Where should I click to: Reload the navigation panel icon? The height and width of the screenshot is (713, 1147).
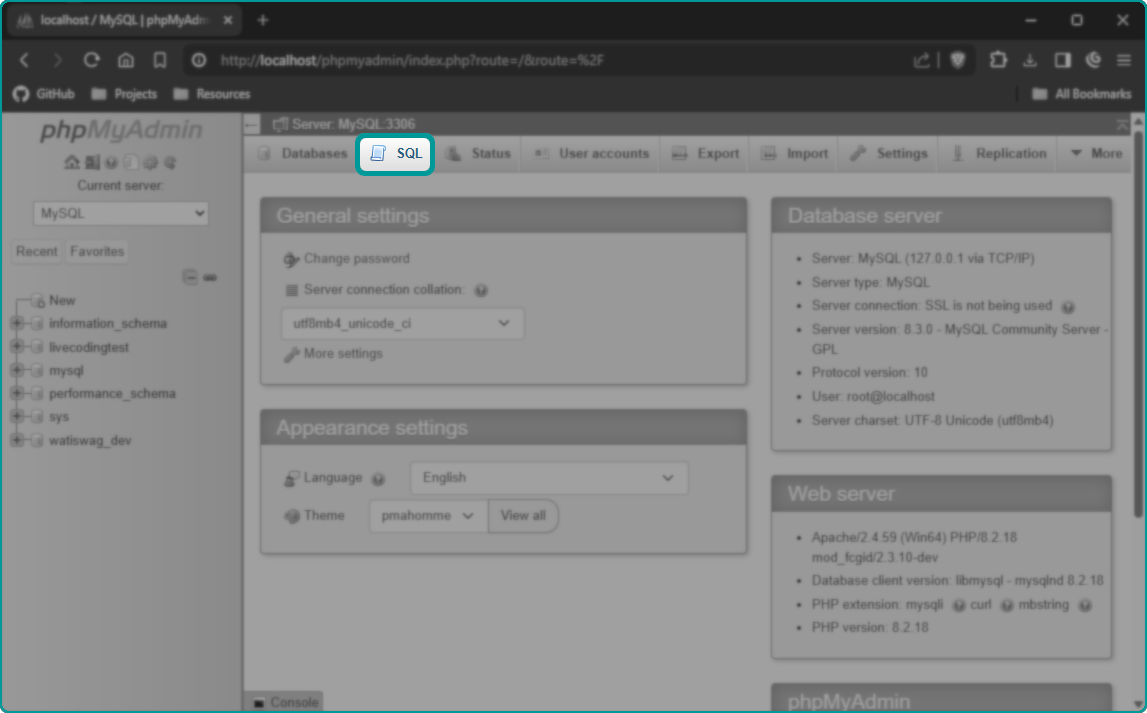click(170, 162)
